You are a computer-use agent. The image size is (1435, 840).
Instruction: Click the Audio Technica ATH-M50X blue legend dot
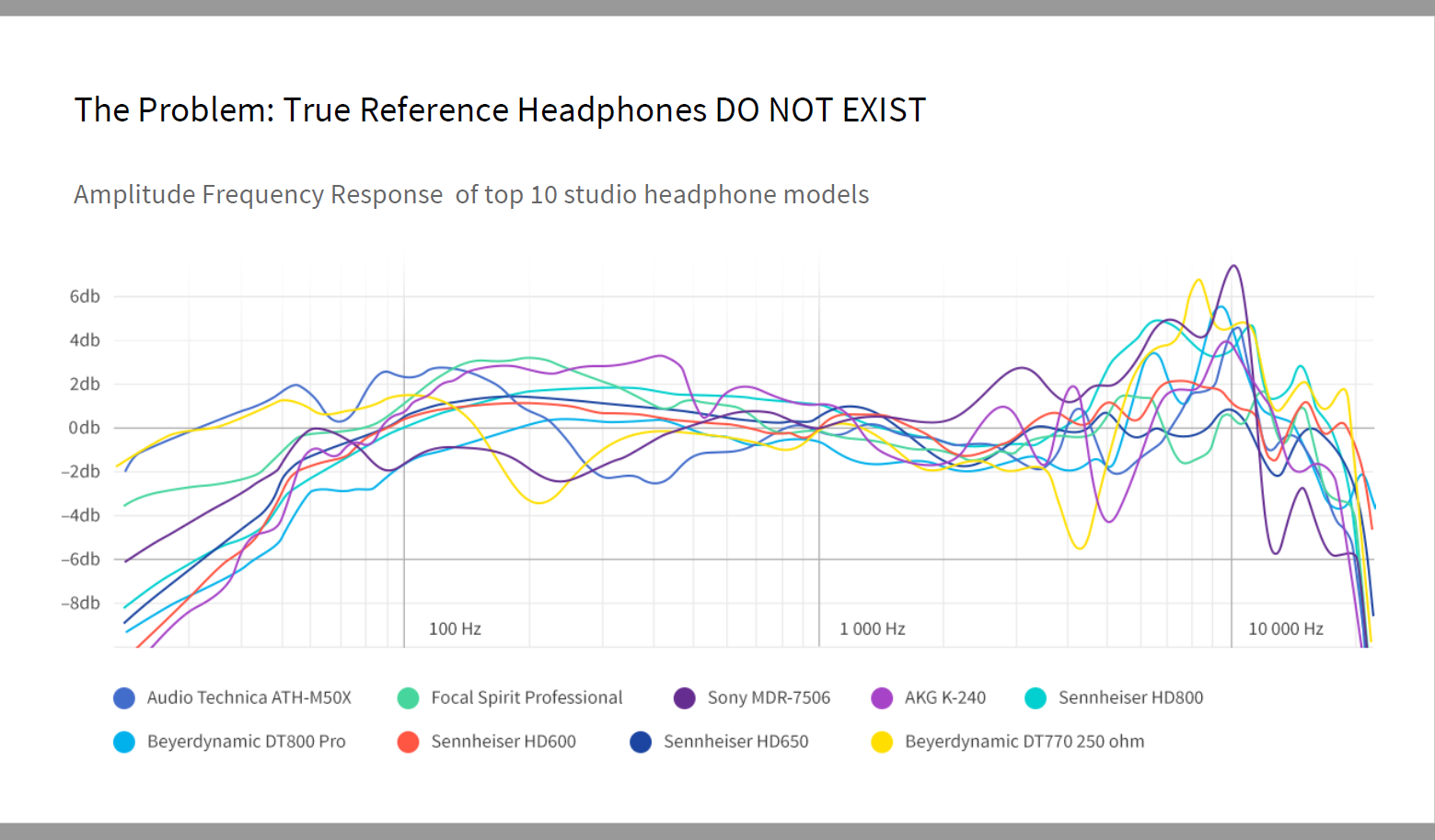click(x=124, y=698)
